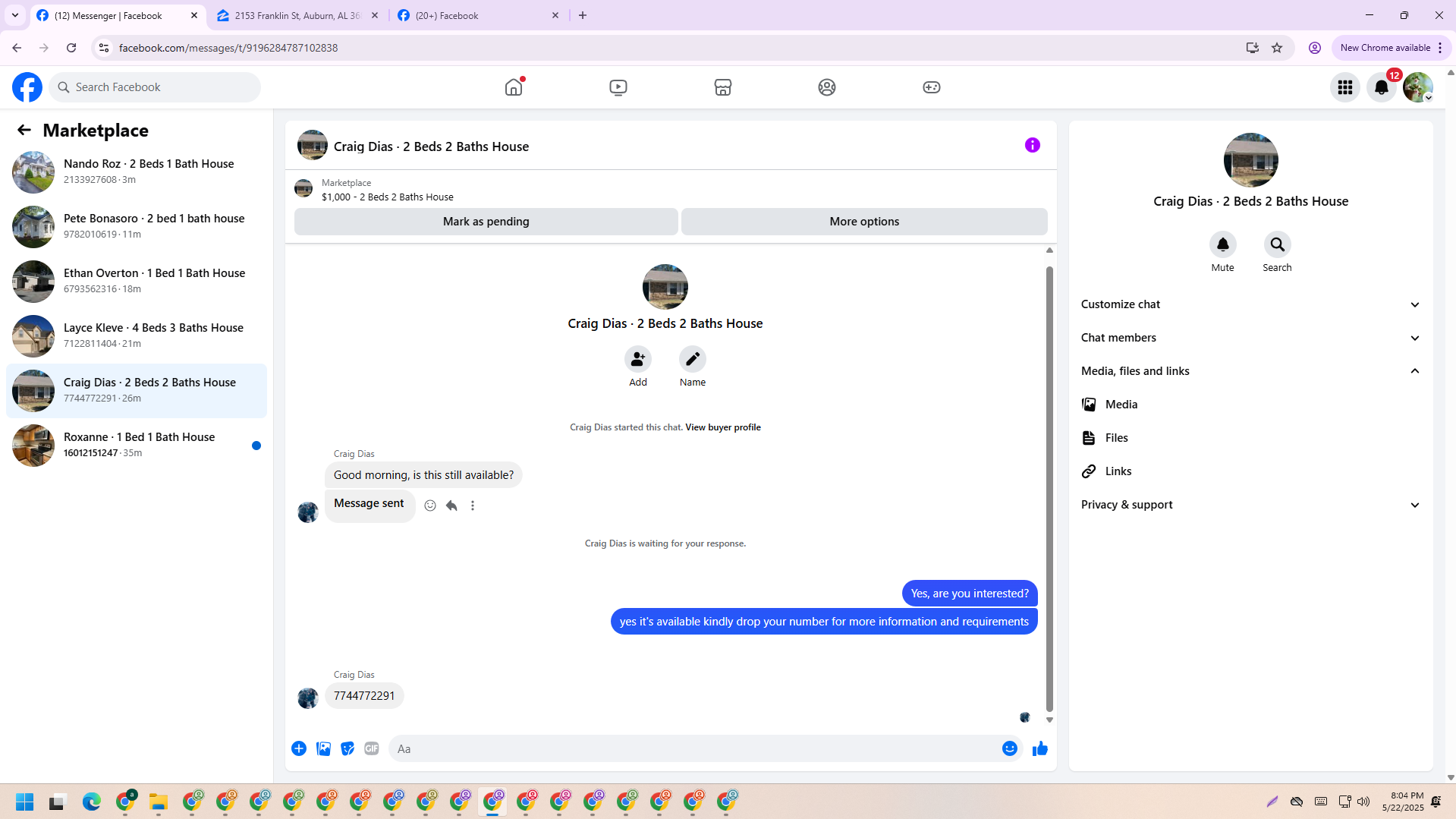Open the account profile picture menu
1456x819 pixels.
point(1418,87)
